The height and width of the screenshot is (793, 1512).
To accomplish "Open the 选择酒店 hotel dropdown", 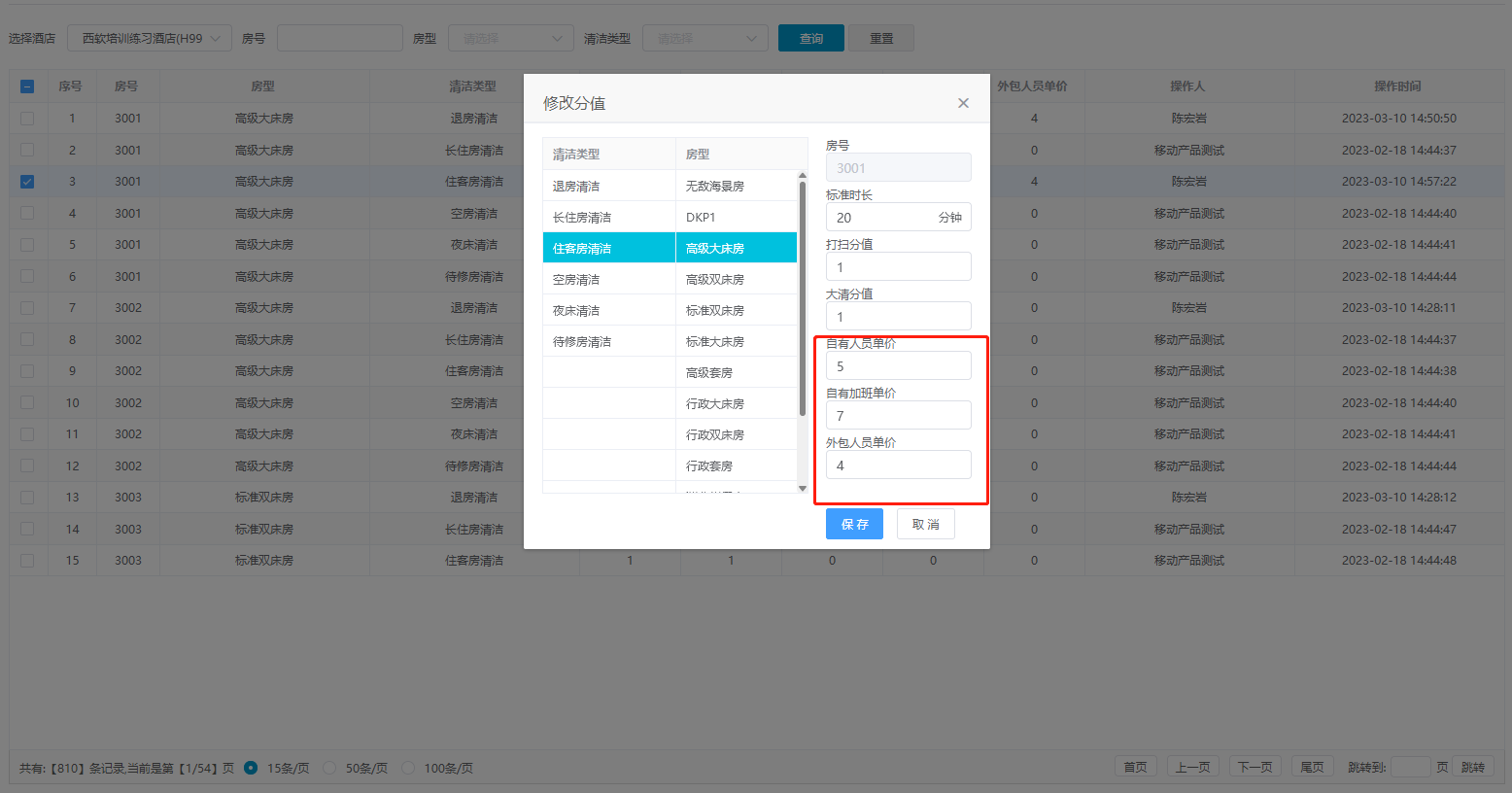I will click(x=150, y=39).
